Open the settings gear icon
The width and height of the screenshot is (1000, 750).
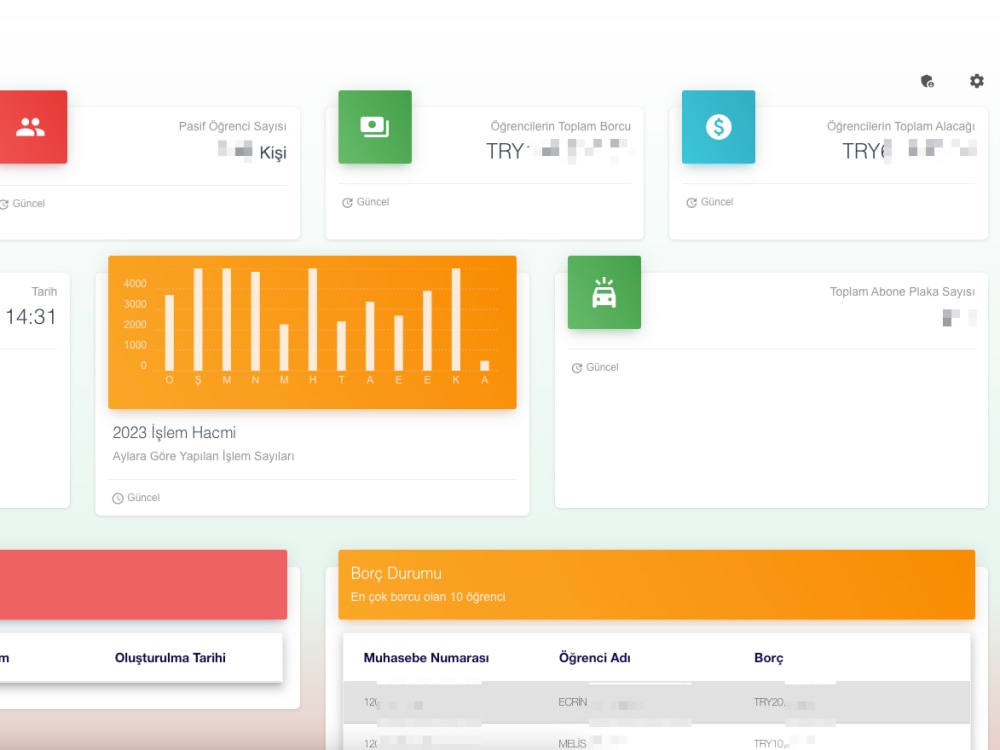coord(976,81)
